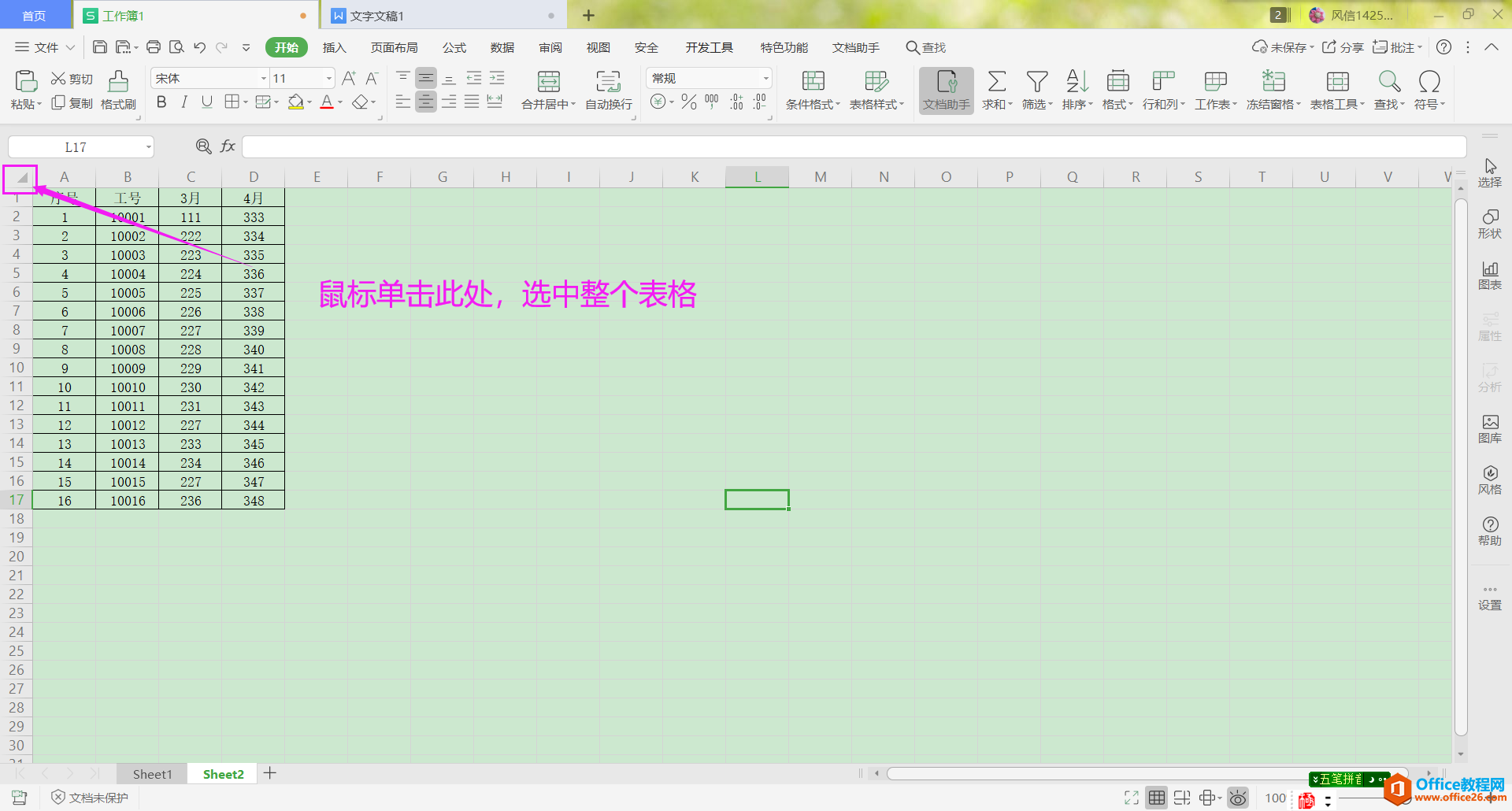Toggle middle vertical alignment
Viewport: 1512px width, 811px height.
[426, 77]
